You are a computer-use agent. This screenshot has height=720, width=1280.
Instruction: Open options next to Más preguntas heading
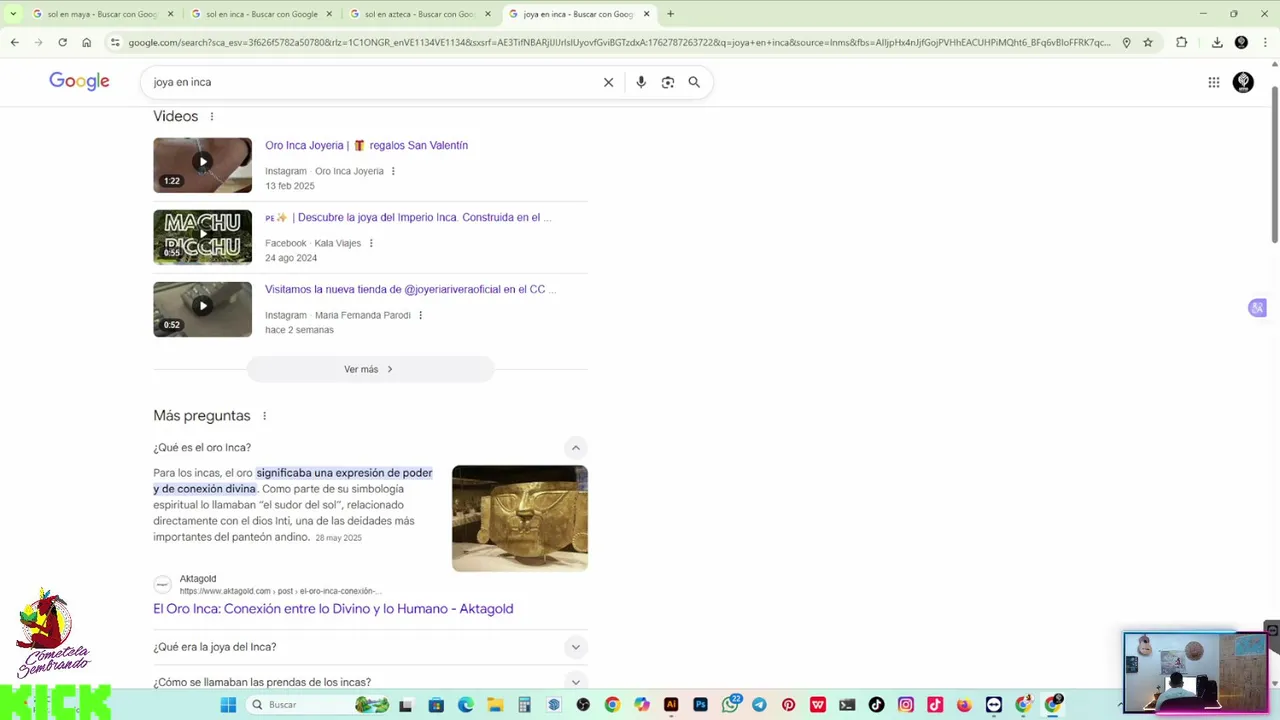click(x=264, y=416)
